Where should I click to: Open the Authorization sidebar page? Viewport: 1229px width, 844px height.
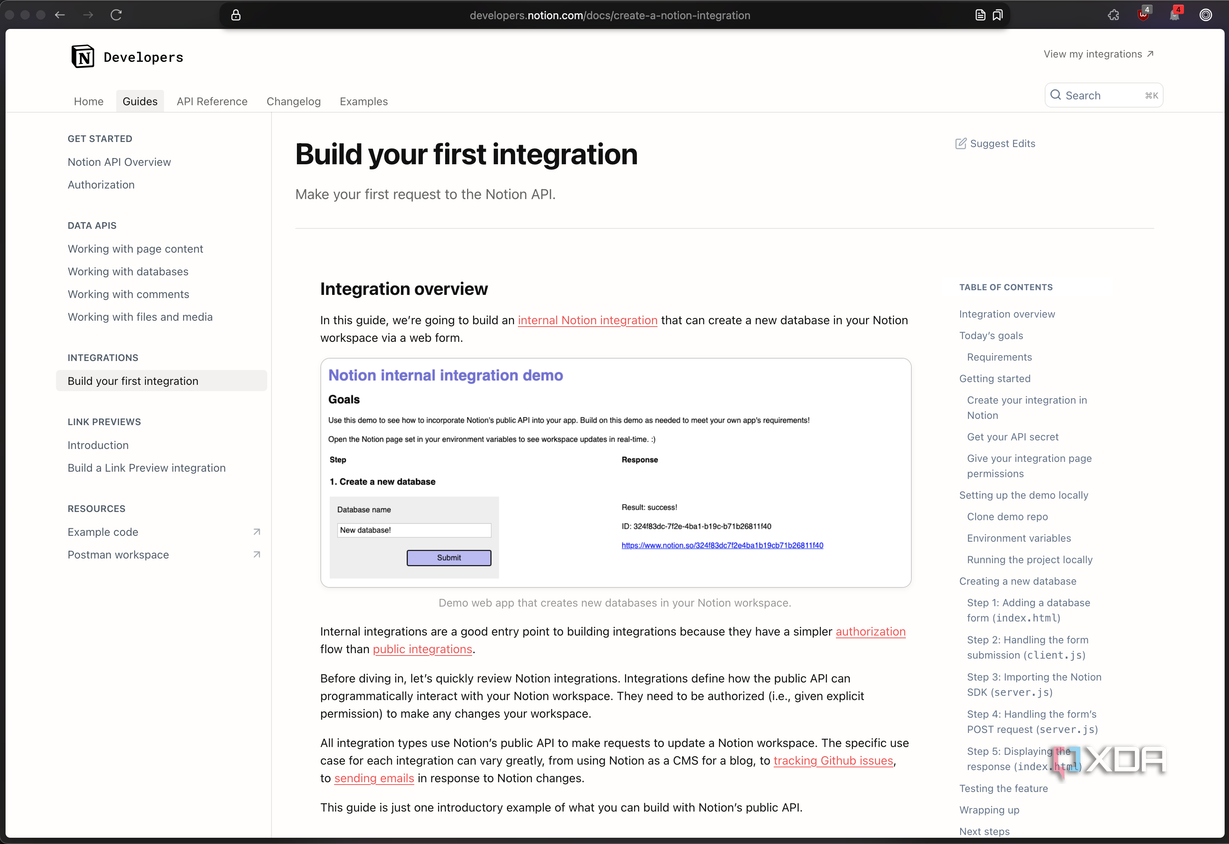coord(101,185)
